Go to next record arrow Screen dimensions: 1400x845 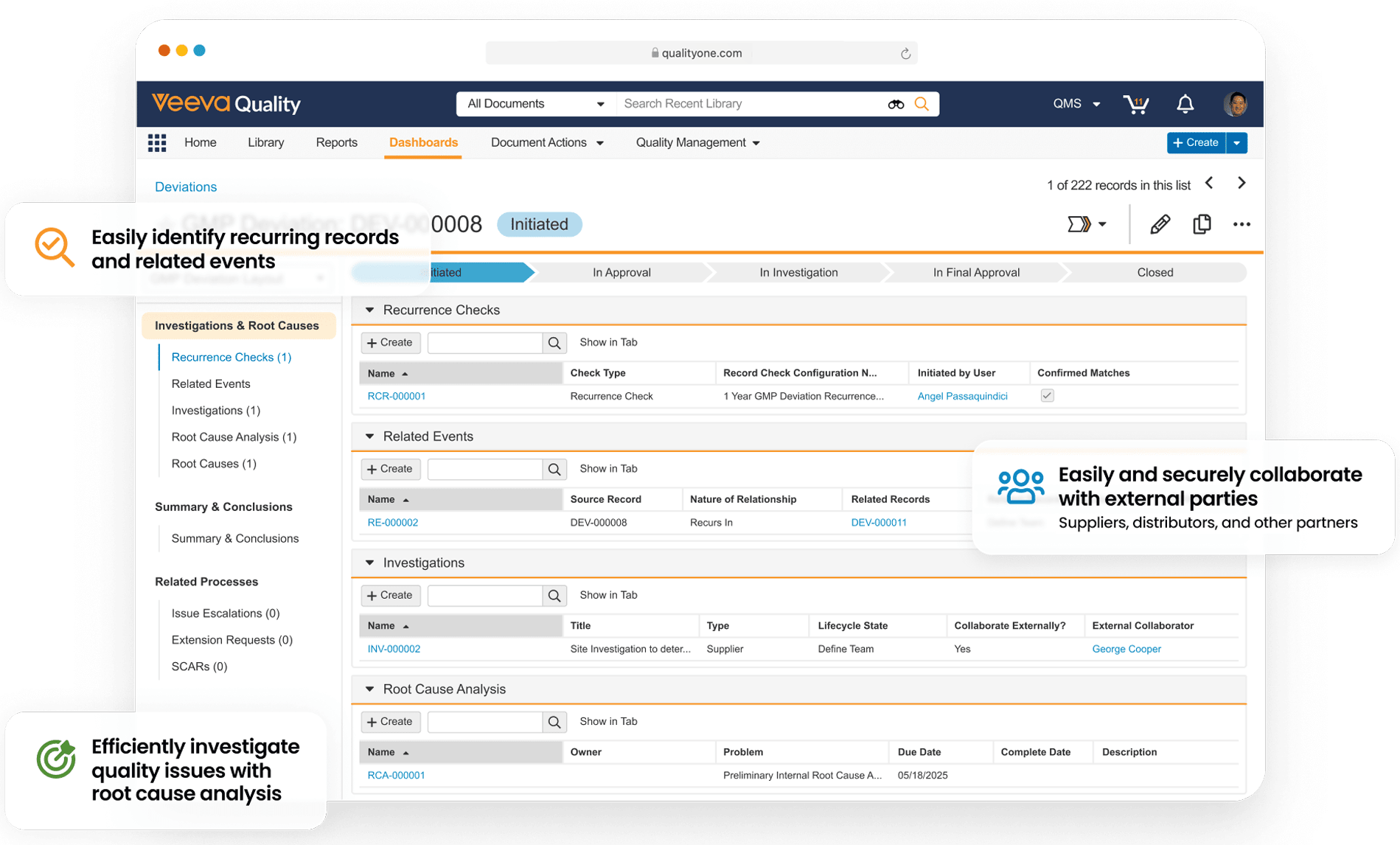pos(1241,183)
